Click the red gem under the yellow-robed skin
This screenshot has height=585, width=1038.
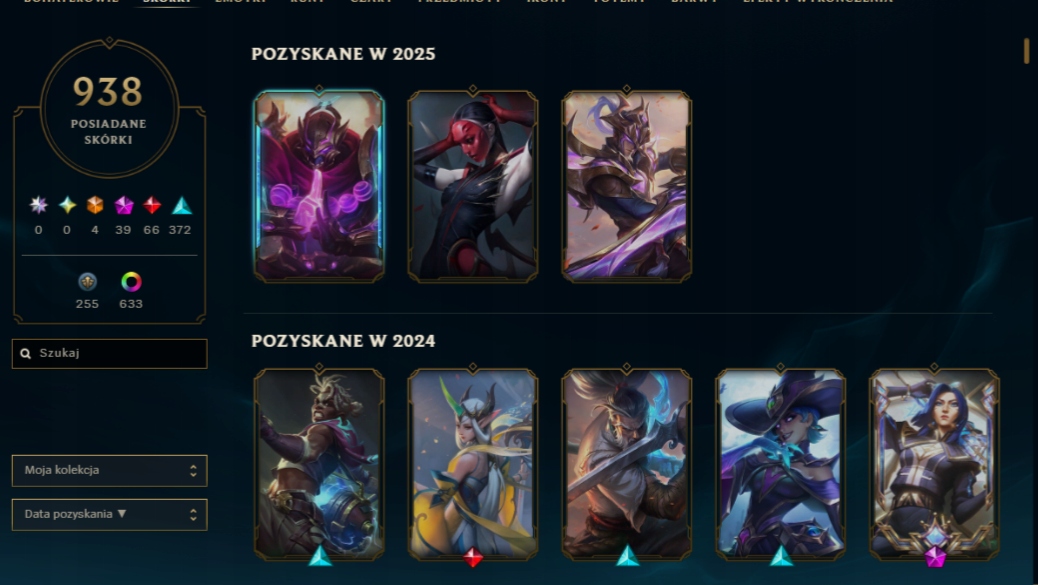(x=473, y=557)
